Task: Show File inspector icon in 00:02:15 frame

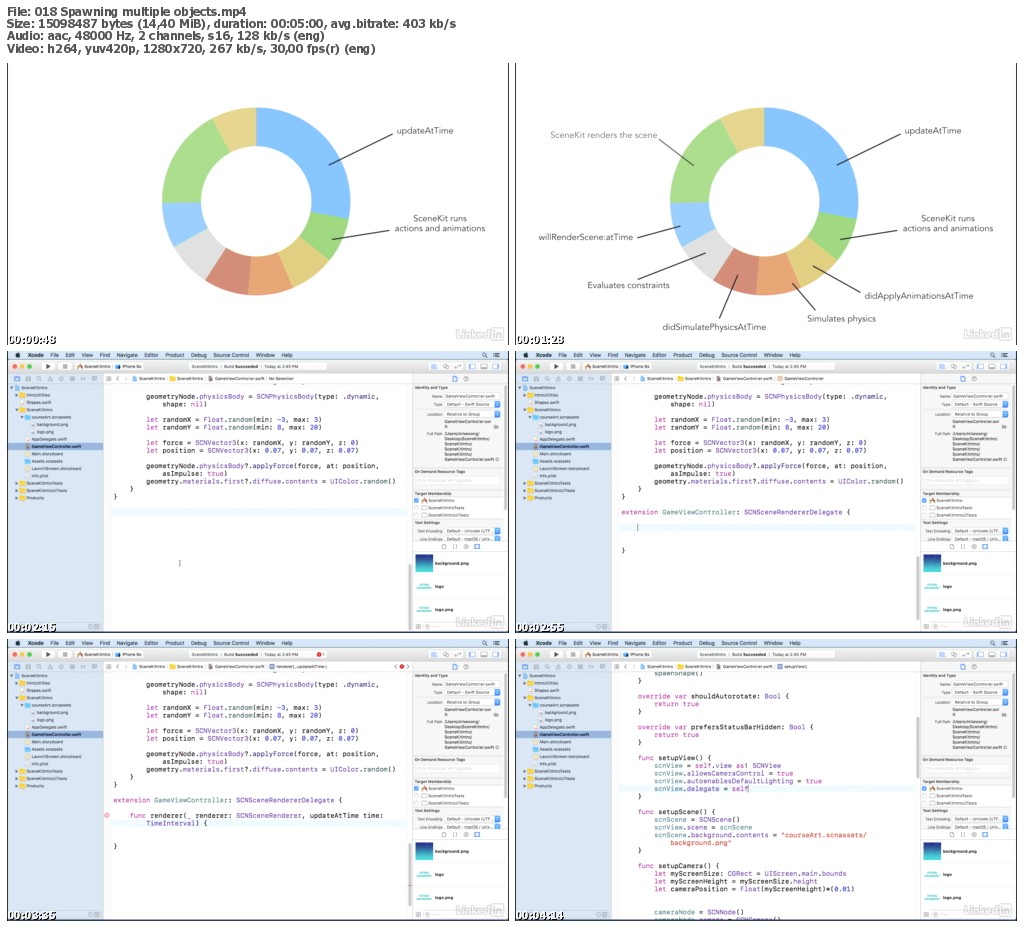Action: pos(455,379)
